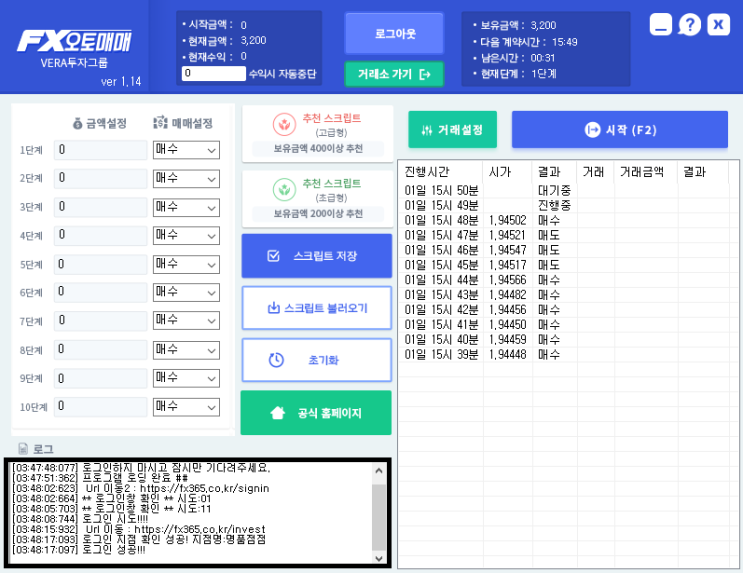
Task: Open 거래설정 trade settings
Action: click(453, 129)
